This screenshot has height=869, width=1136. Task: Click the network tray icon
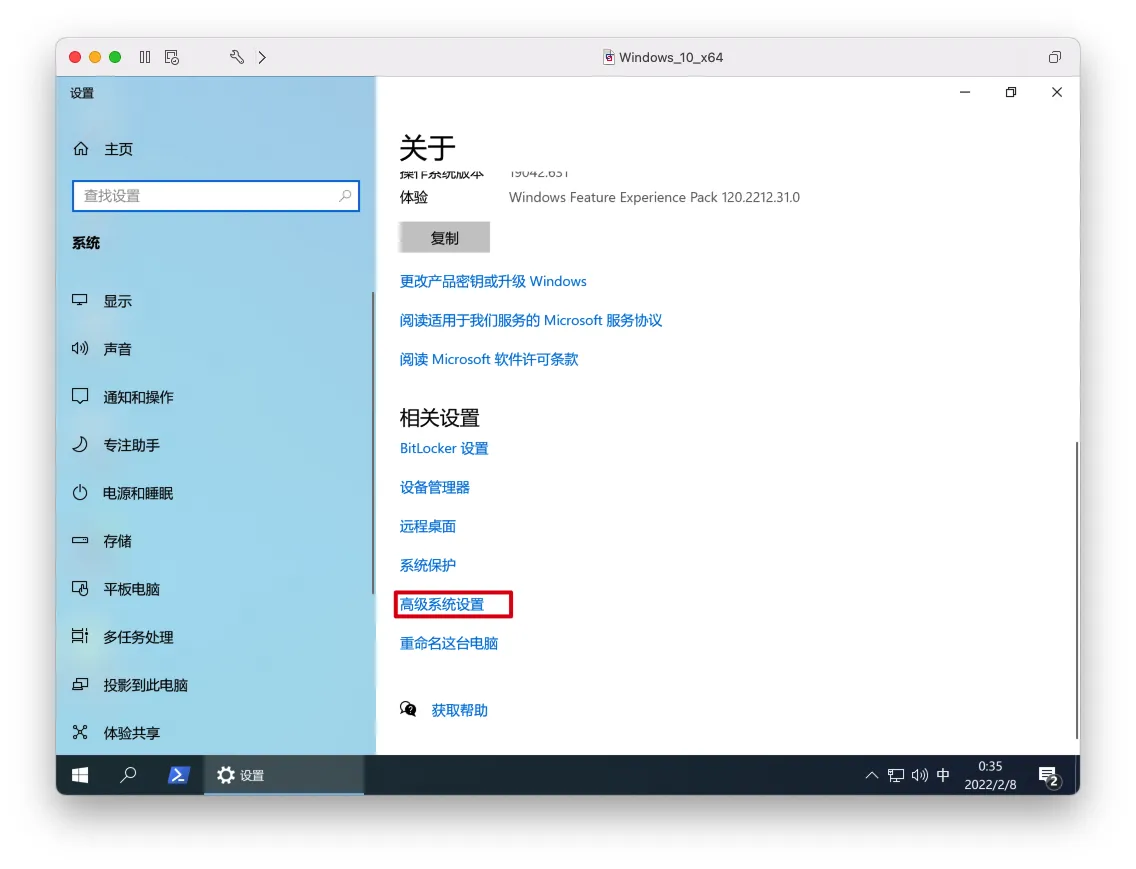pos(895,776)
